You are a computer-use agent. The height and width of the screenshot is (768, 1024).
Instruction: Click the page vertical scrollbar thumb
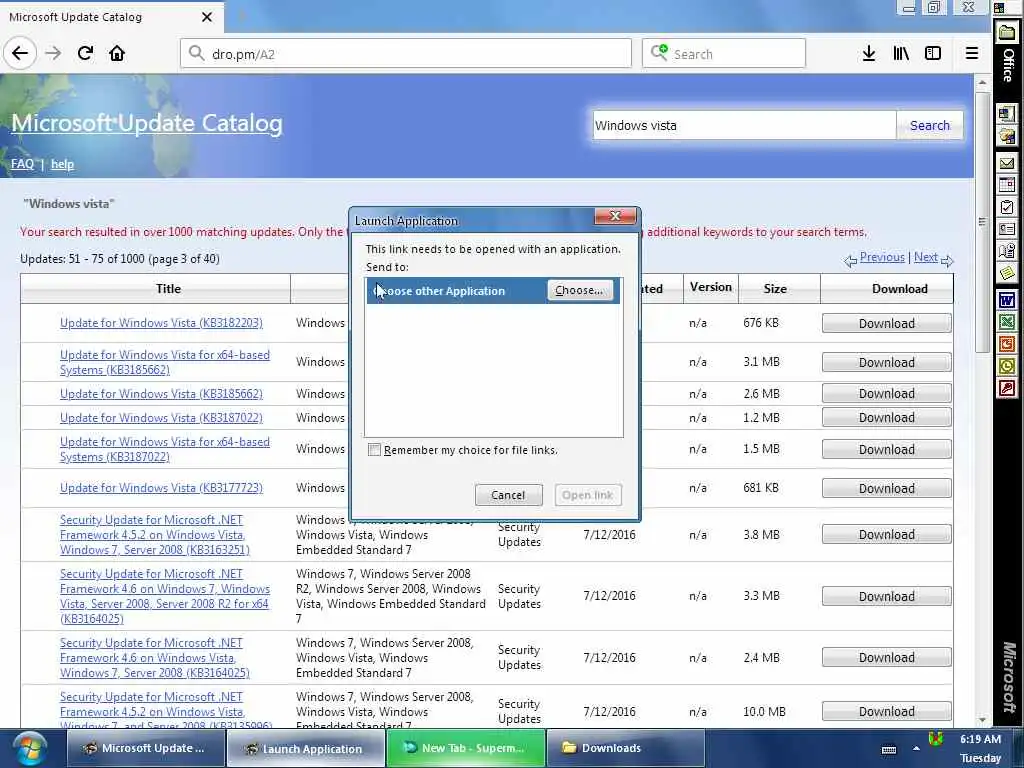click(x=982, y=222)
